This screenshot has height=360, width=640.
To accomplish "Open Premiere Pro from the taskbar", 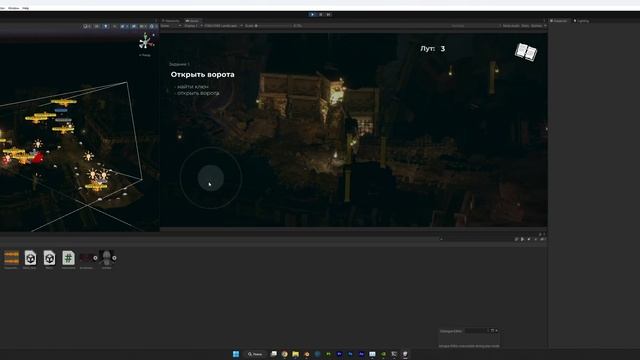I will click(x=339, y=354).
